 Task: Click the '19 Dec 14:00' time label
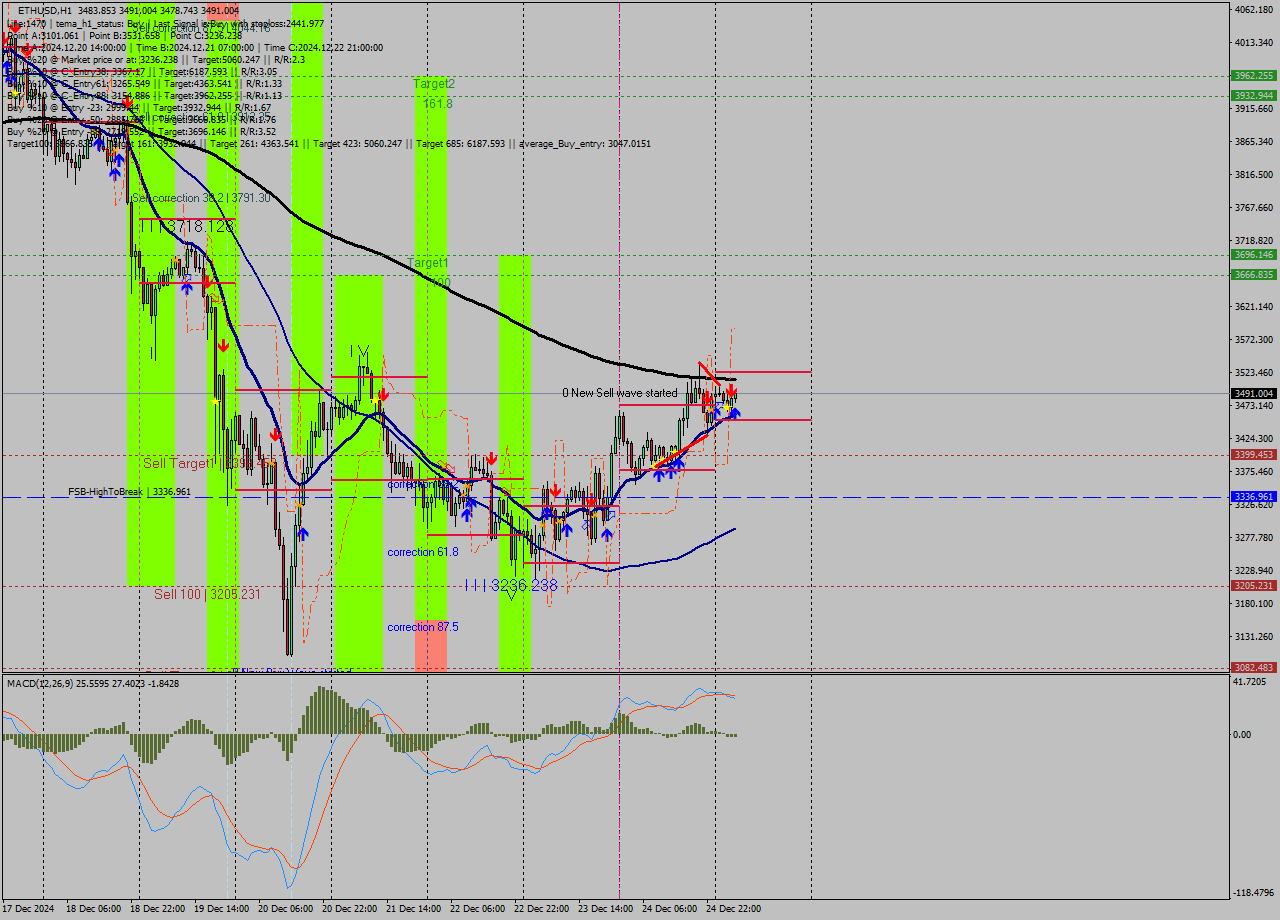pyautogui.click(x=223, y=908)
